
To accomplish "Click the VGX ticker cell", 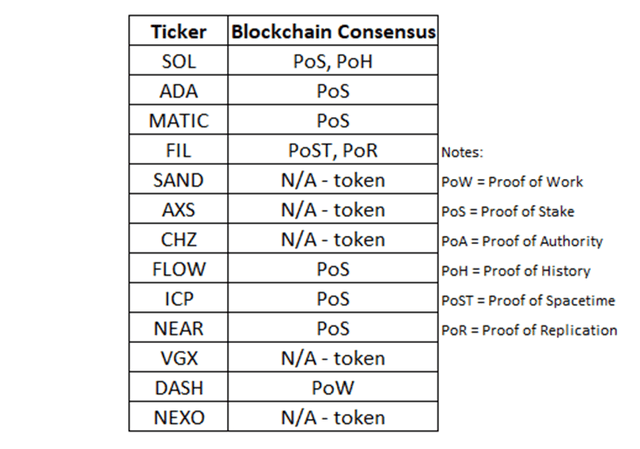I will pos(178,358).
